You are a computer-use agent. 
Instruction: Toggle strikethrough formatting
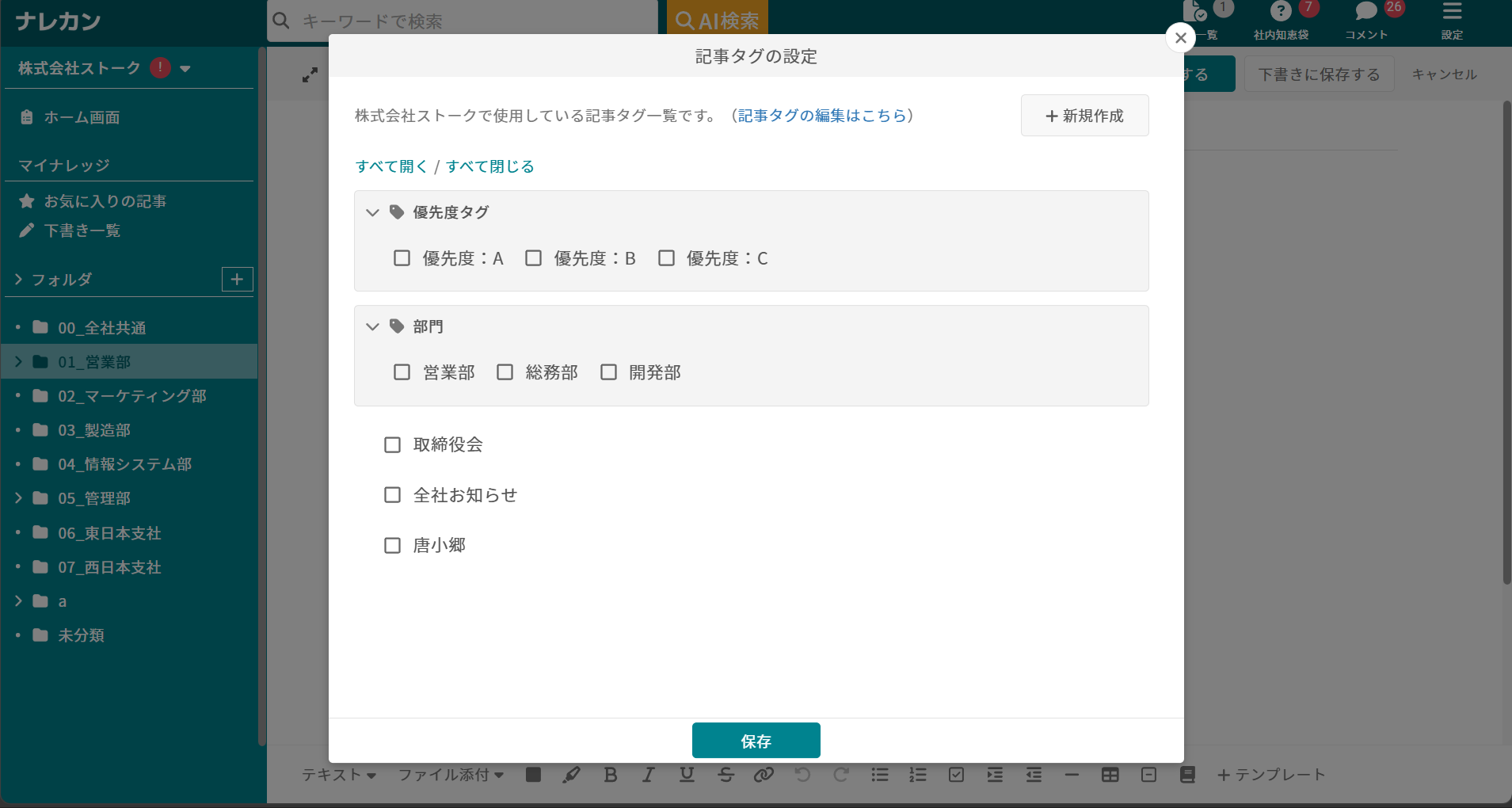(726, 775)
